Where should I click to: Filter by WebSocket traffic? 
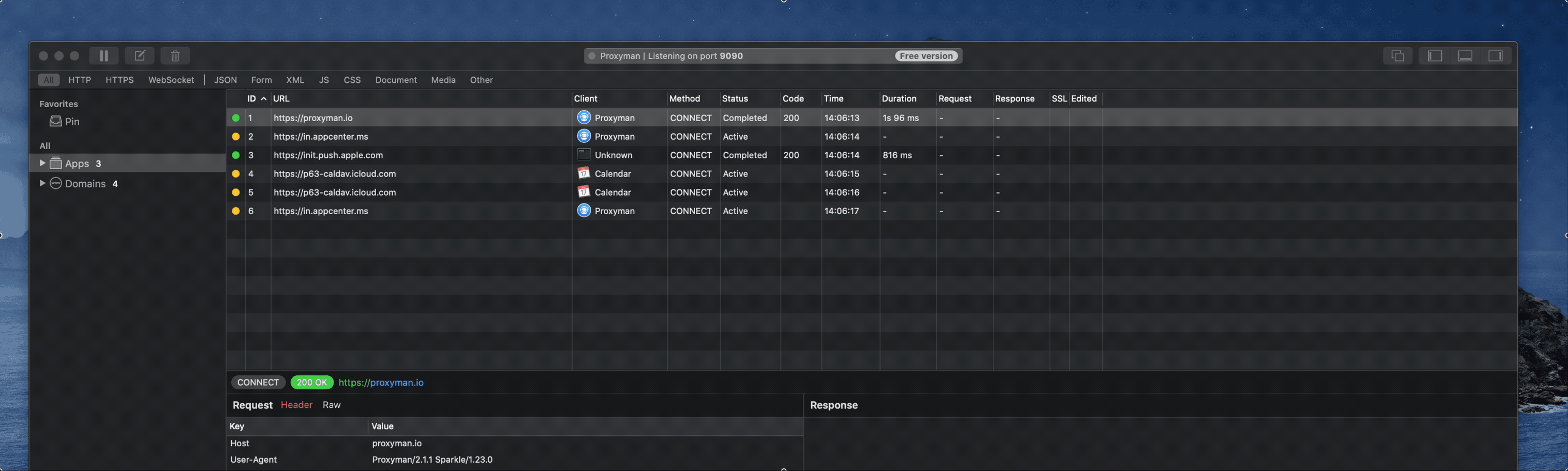pos(171,80)
